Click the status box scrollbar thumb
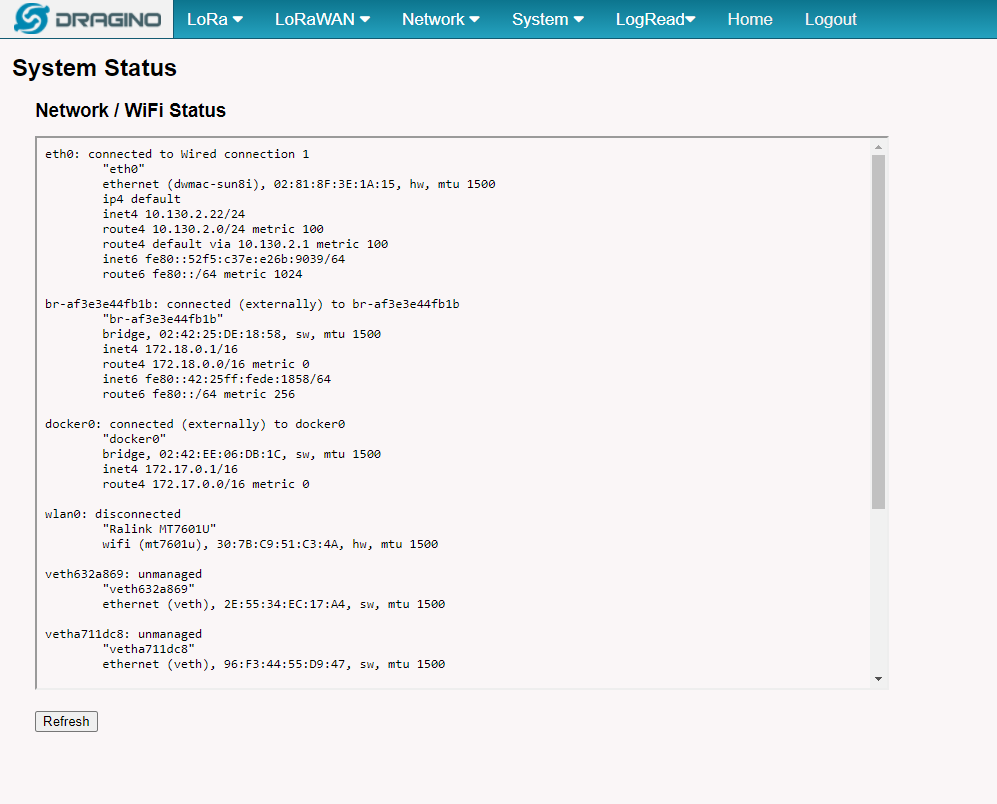 coord(878,331)
